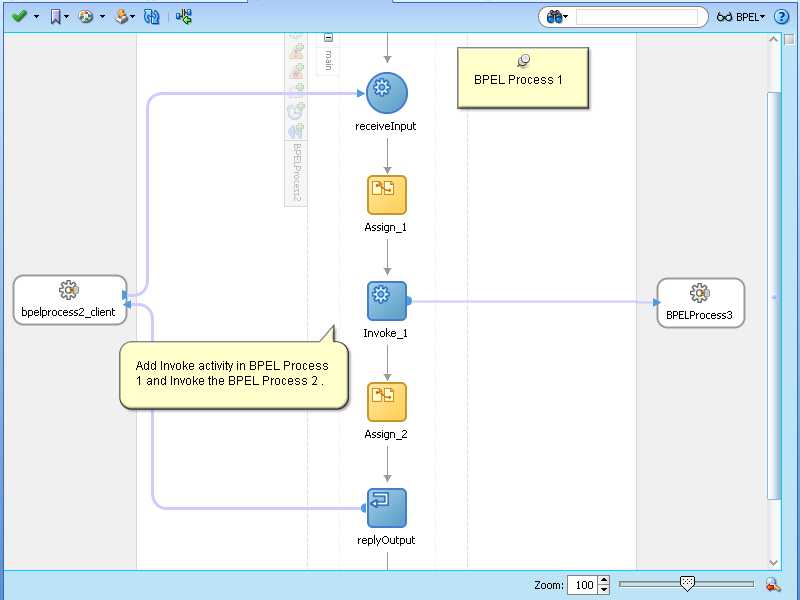800x600 pixels.
Task: Click the Help question mark button
Action: click(x=780, y=16)
